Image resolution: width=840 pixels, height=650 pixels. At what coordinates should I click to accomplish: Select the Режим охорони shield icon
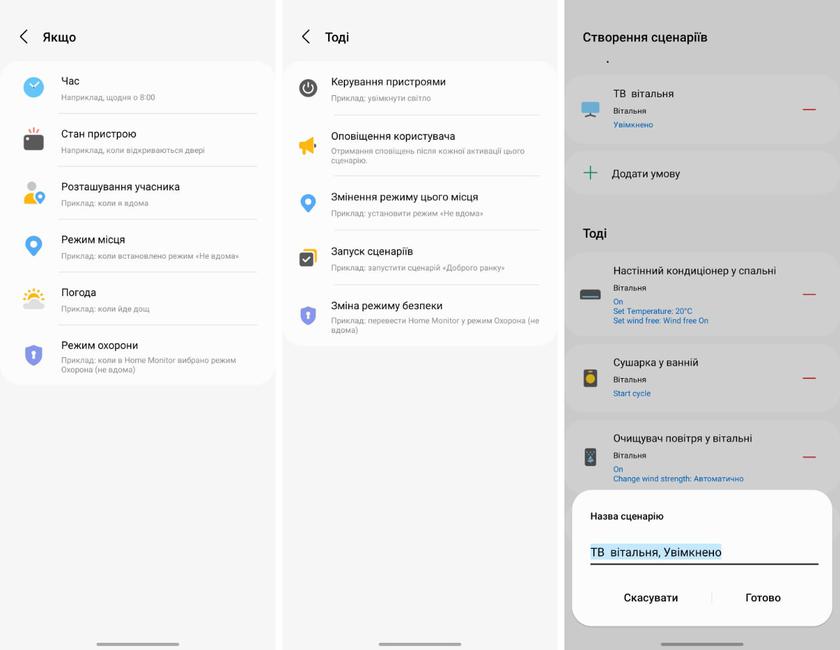point(33,355)
